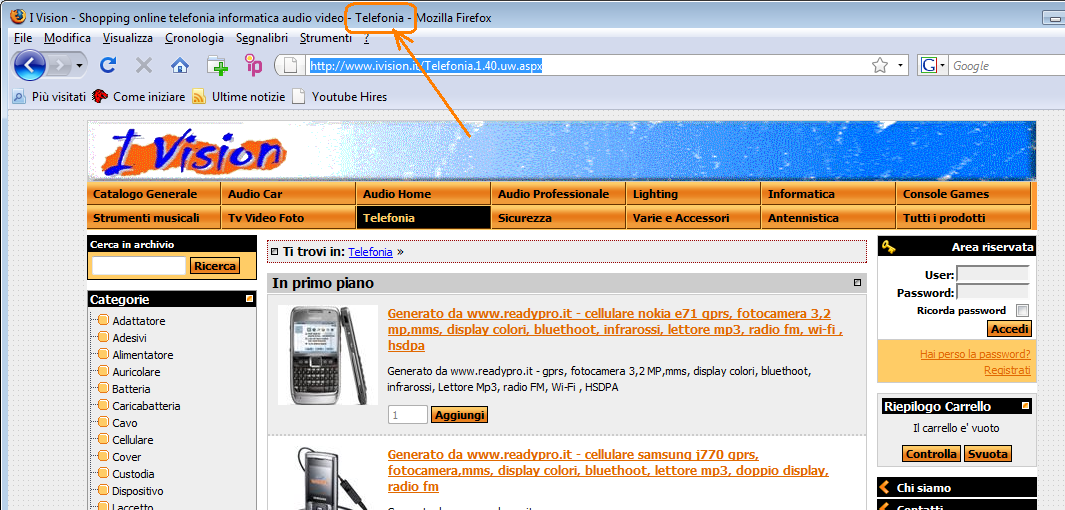Collapse the Categorie panel with its orange icon
This screenshot has height=510, width=1065.
pos(249,298)
